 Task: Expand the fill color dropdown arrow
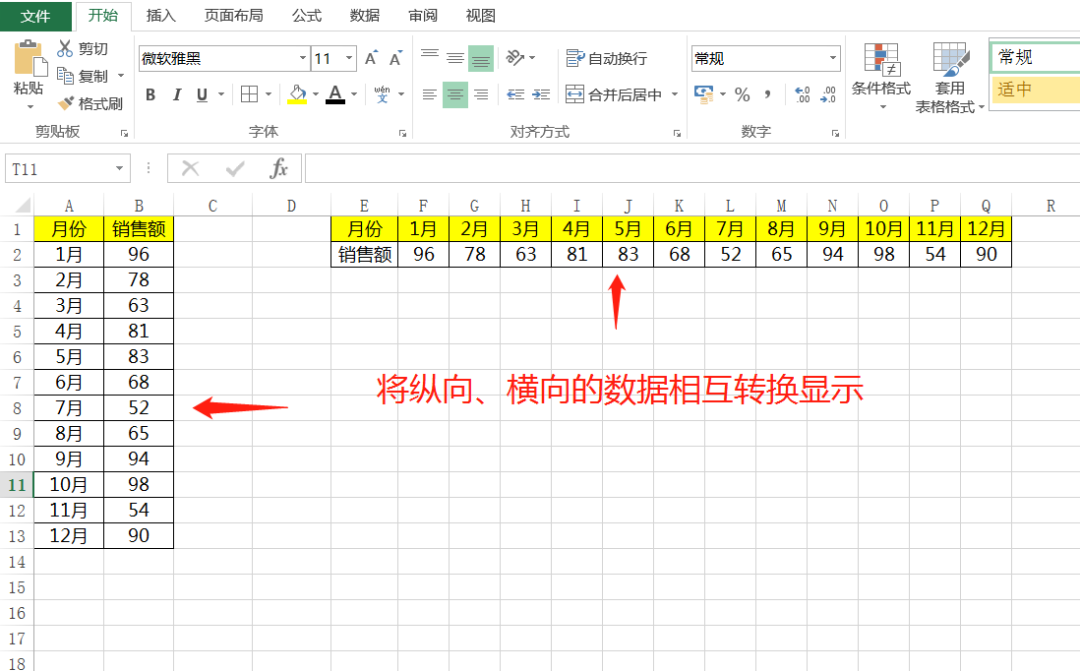point(315,94)
